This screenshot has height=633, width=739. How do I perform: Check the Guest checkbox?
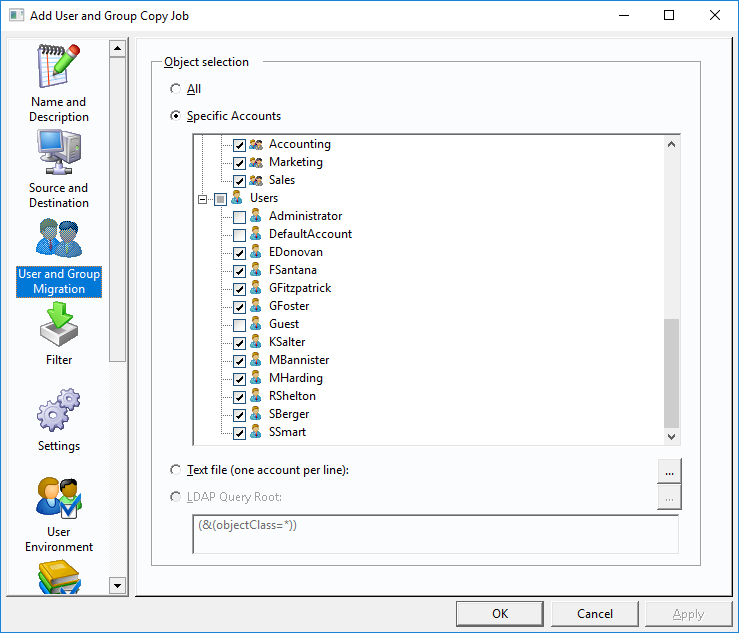tap(239, 325)
